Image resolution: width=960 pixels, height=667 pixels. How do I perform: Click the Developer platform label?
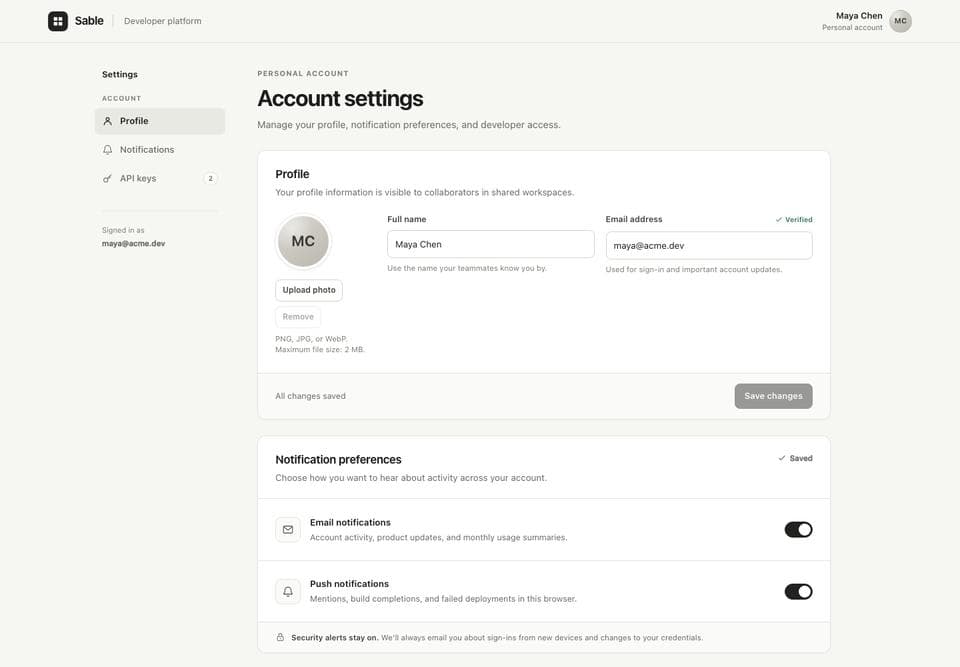tap(162, 21)
